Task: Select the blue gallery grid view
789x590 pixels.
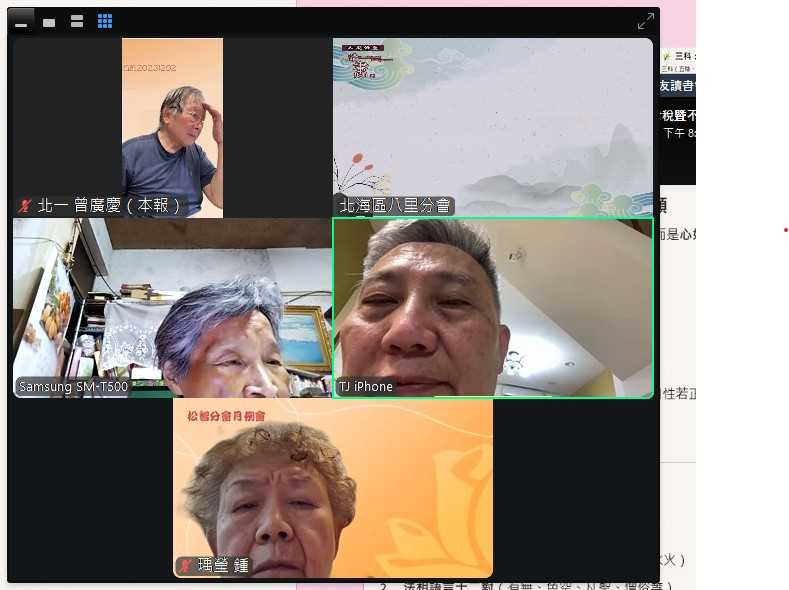Action: point(105,21)
